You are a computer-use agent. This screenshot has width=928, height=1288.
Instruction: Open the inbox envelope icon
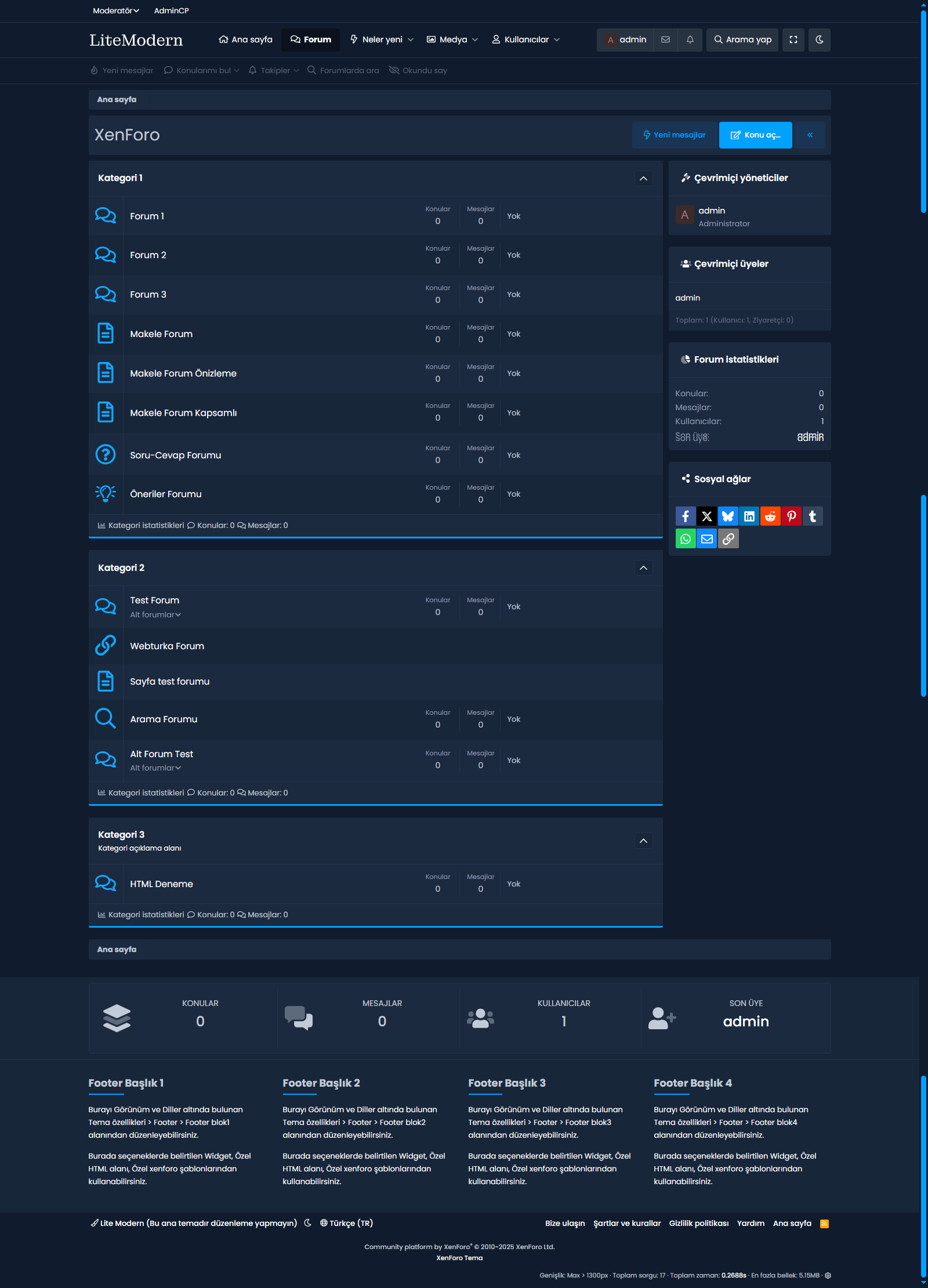(665, 40)
